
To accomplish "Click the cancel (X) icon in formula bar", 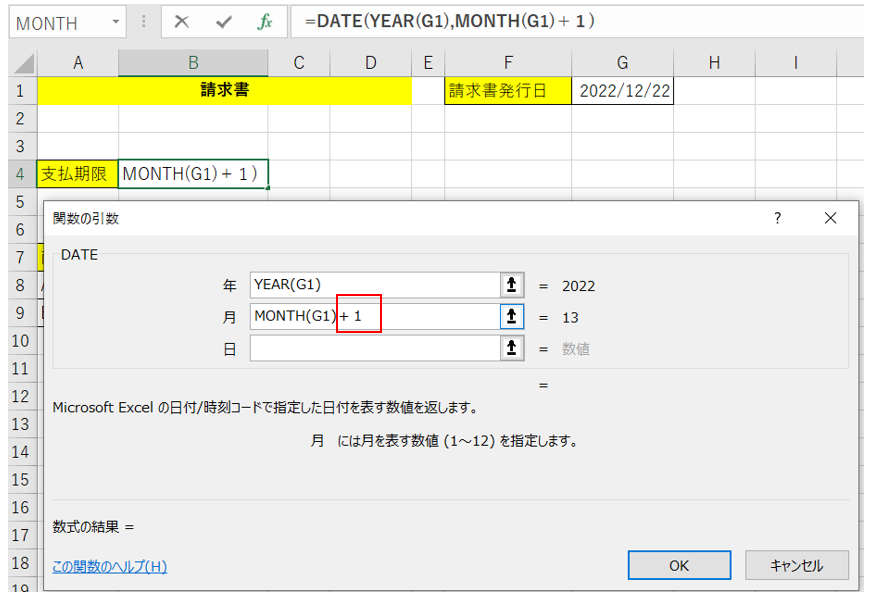I will click(x=182, y=22).
